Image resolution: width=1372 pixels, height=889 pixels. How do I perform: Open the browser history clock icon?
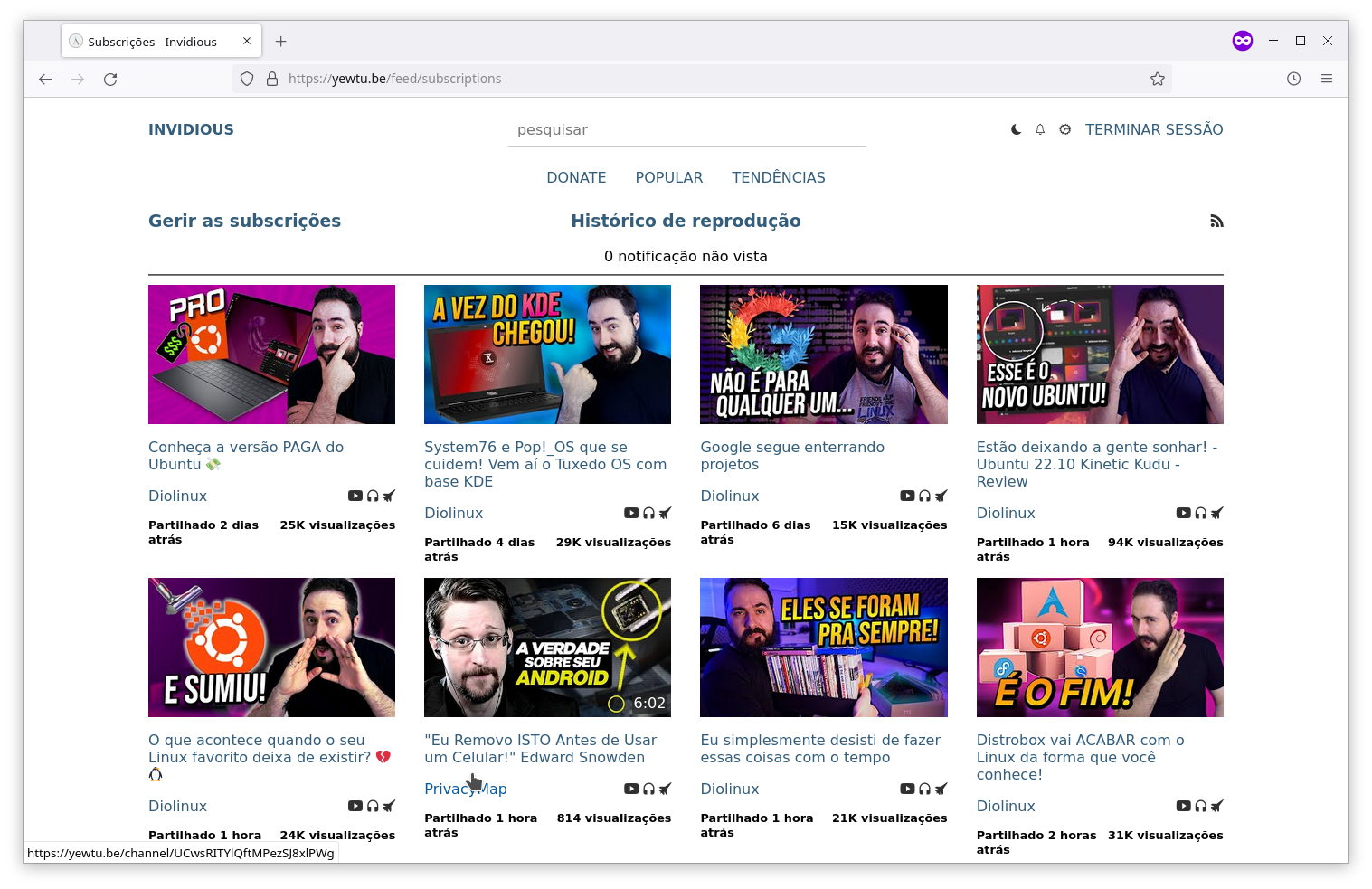1293,79
